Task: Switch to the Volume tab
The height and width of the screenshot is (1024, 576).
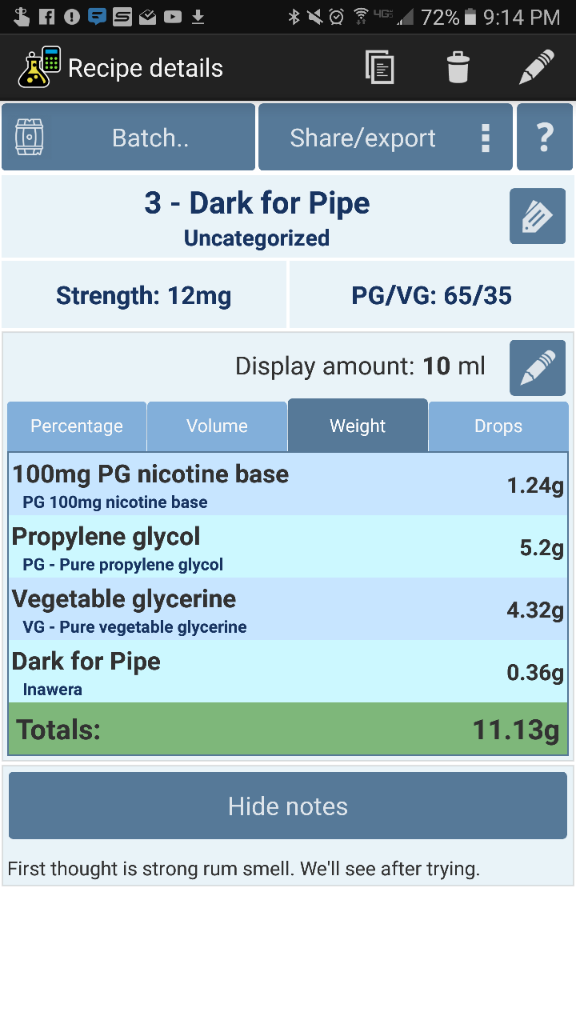Action: click(217, 426)
